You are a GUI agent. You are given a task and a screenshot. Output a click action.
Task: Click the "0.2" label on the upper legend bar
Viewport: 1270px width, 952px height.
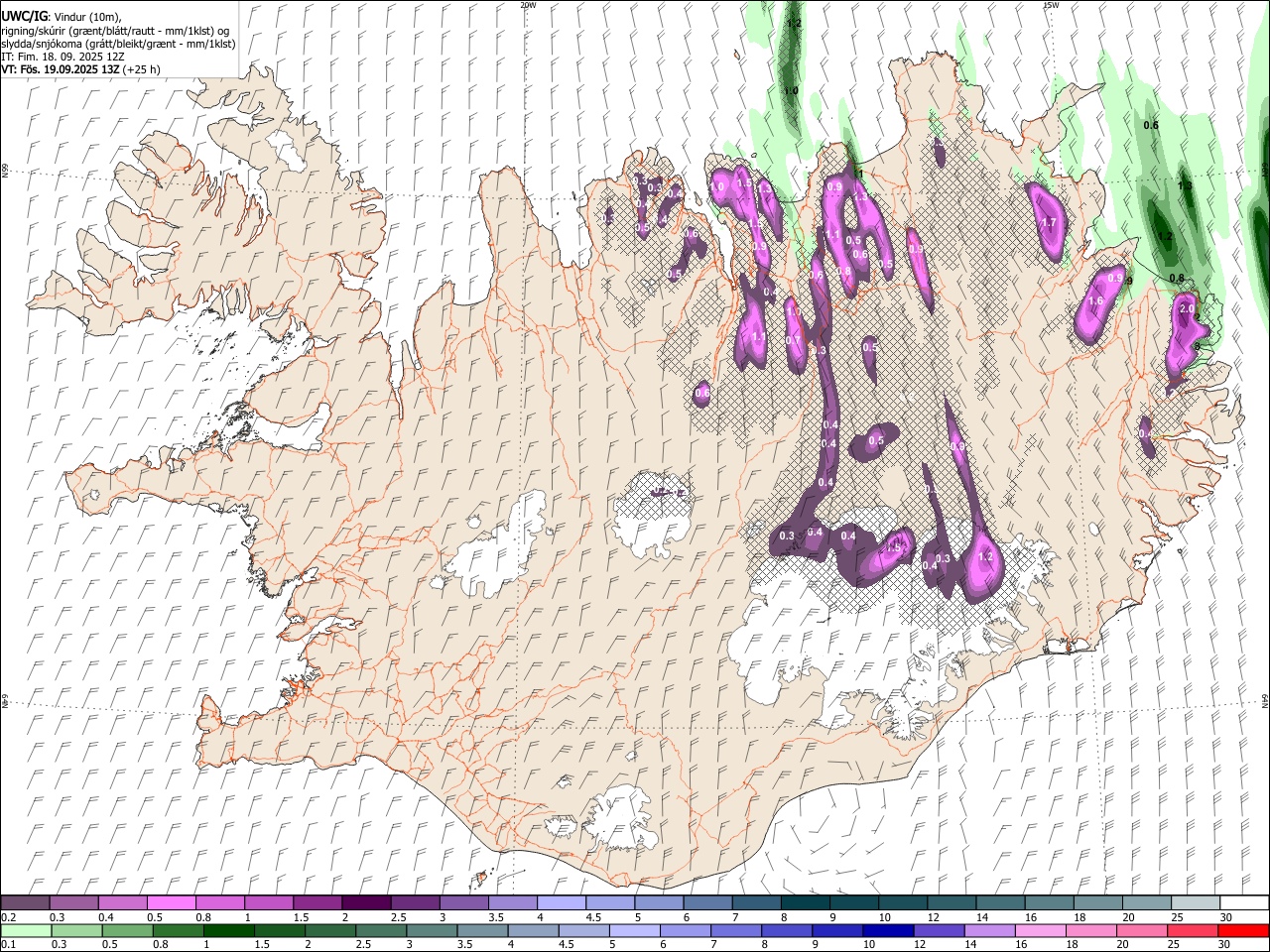coord(8,917)
